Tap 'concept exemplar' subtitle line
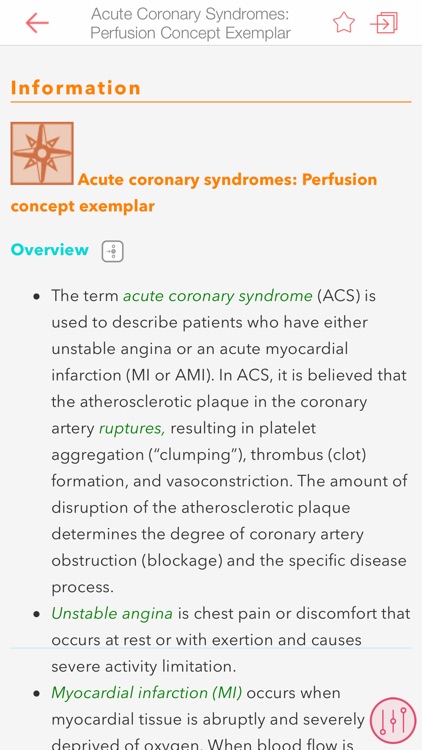 pyautogui.click(x=82, y=207)
